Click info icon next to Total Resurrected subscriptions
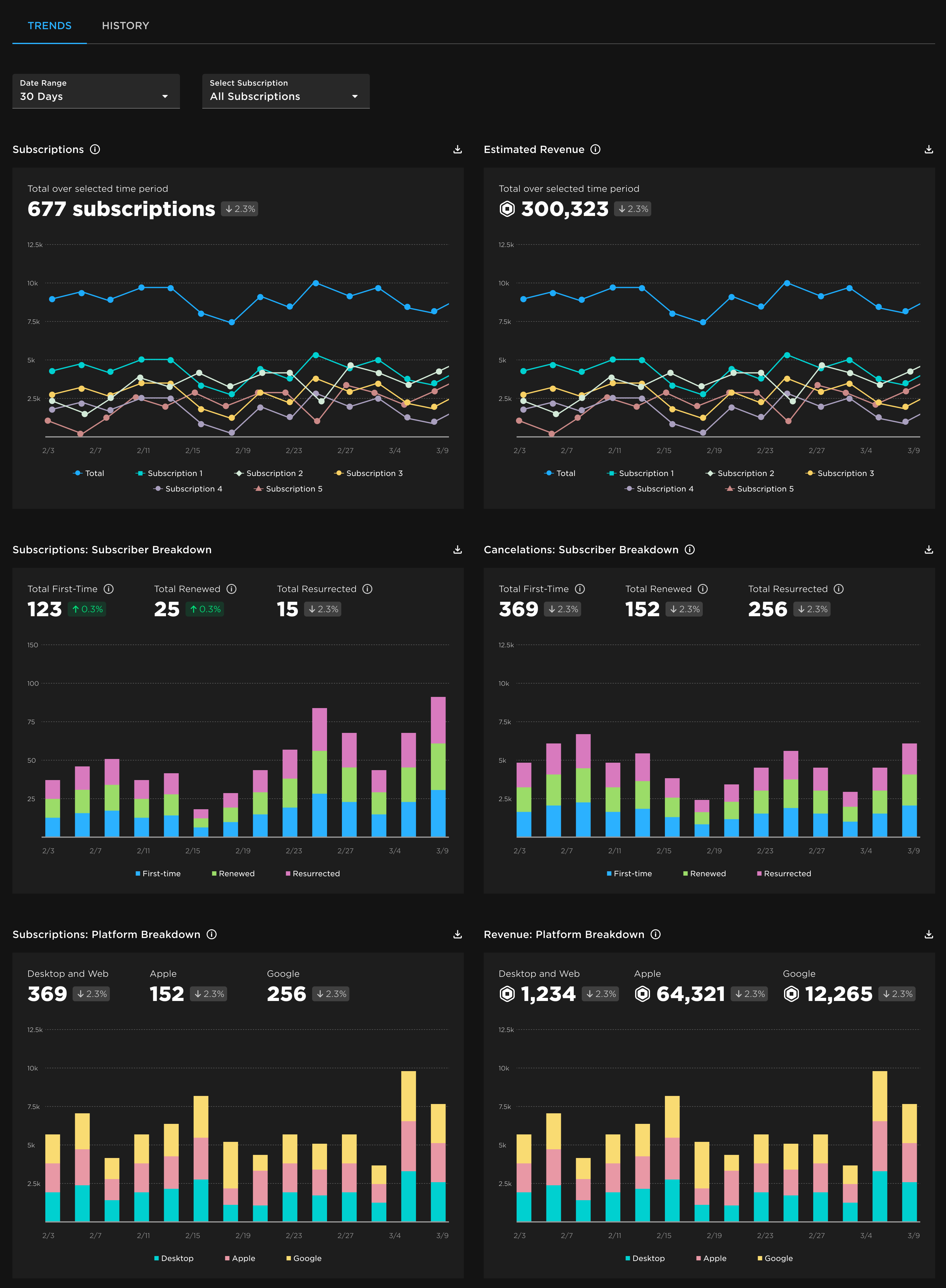Image resolution: width=946 pixels, height=1288 pixels. click(x=368, y=589)
